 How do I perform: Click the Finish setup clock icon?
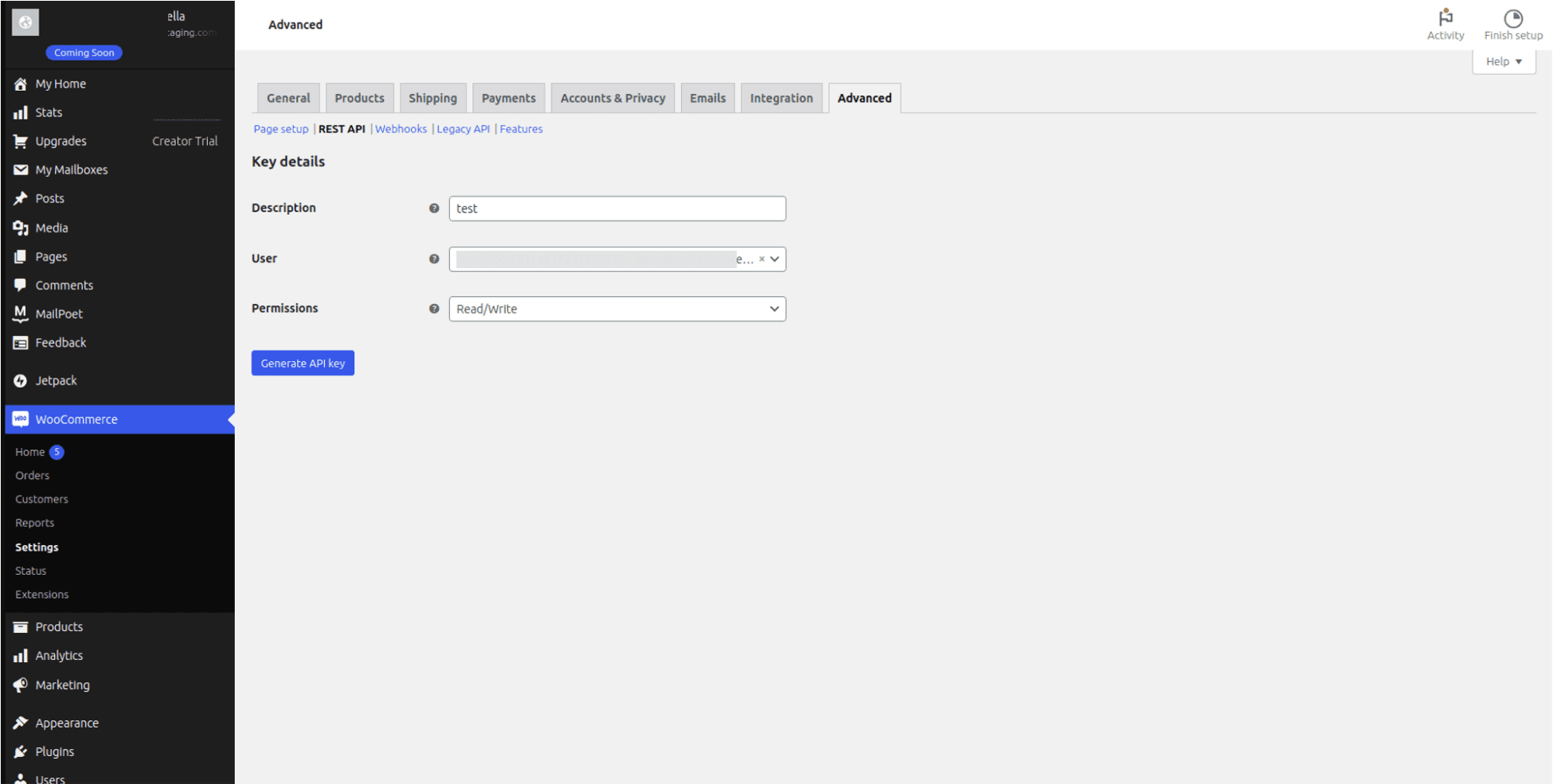[1512, 18]
